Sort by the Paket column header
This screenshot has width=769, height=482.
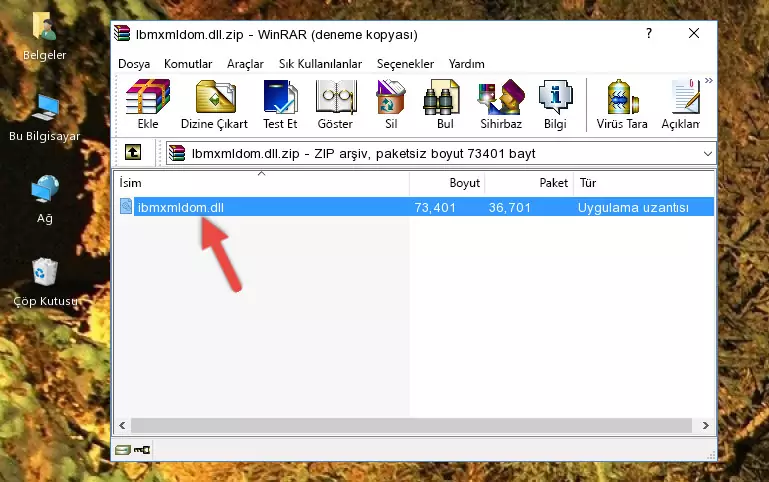pos(529,183)
